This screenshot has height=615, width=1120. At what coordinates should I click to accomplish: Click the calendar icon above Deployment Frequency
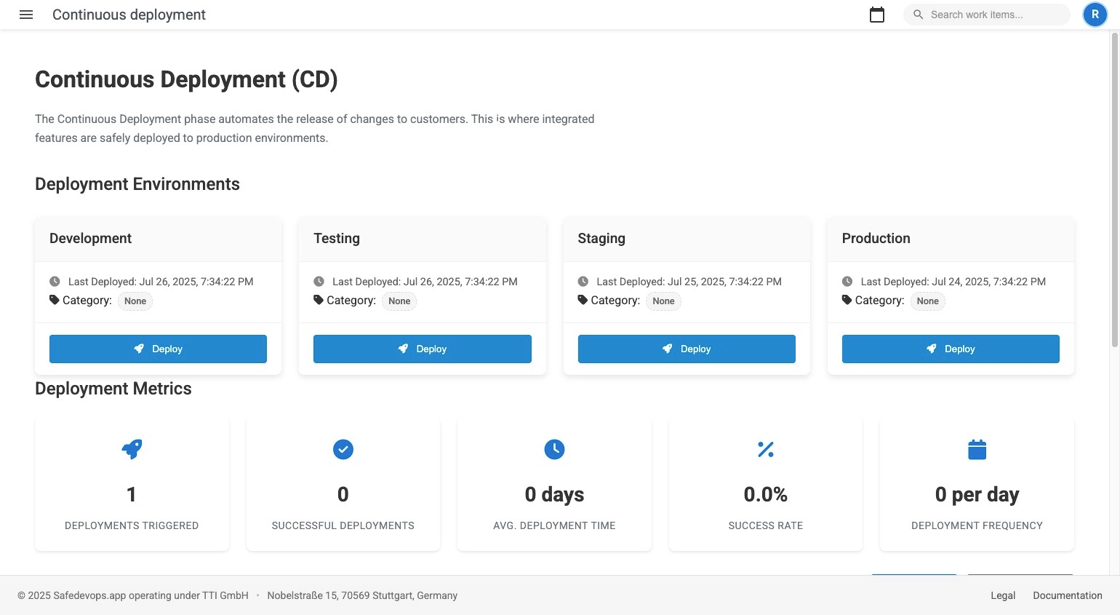[976, 449]
